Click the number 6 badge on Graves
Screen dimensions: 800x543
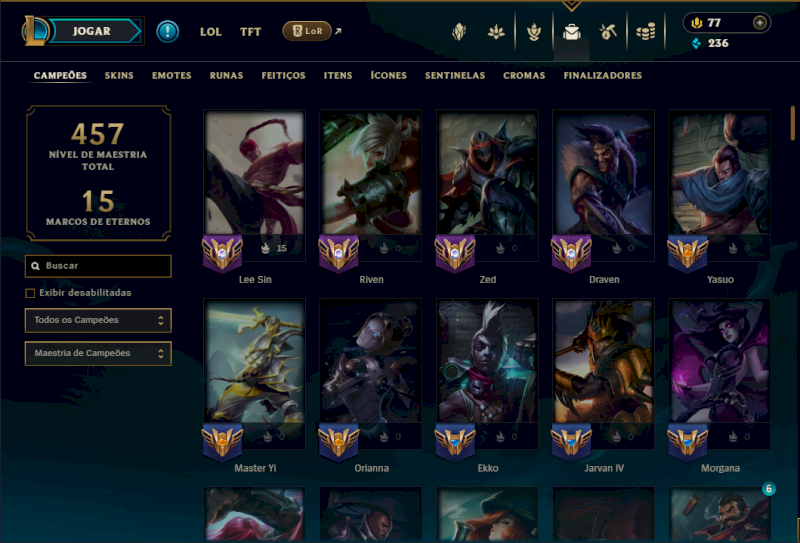click(768, 489)
